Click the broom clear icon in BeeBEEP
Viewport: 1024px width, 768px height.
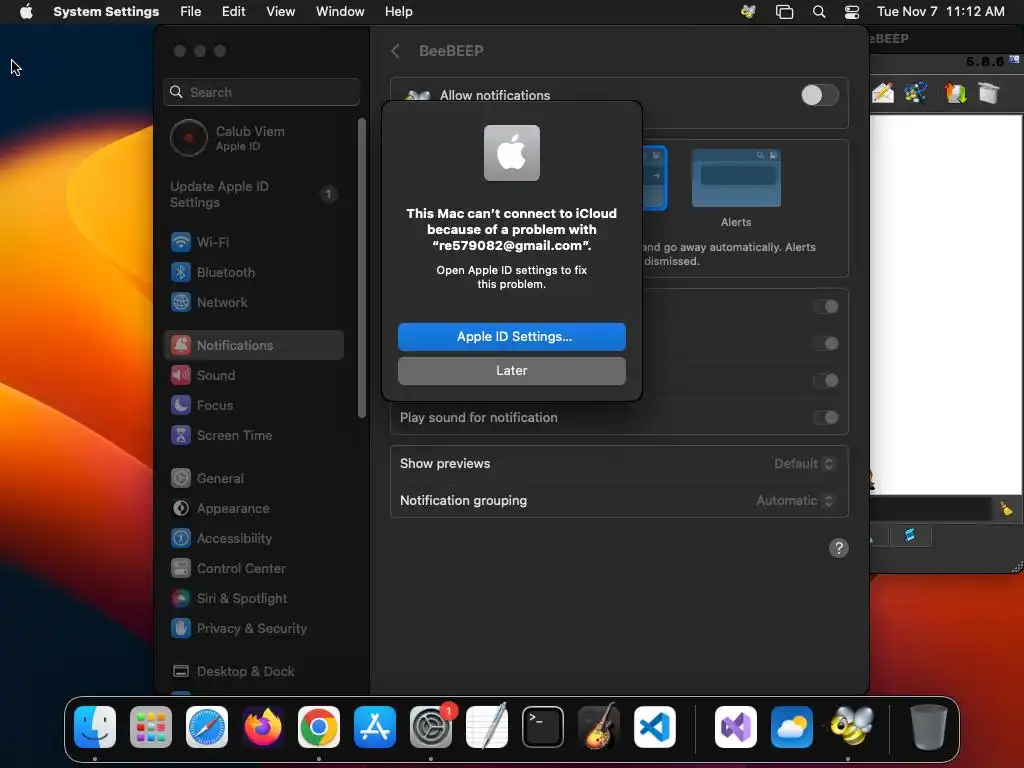(x=1006, y=509)
